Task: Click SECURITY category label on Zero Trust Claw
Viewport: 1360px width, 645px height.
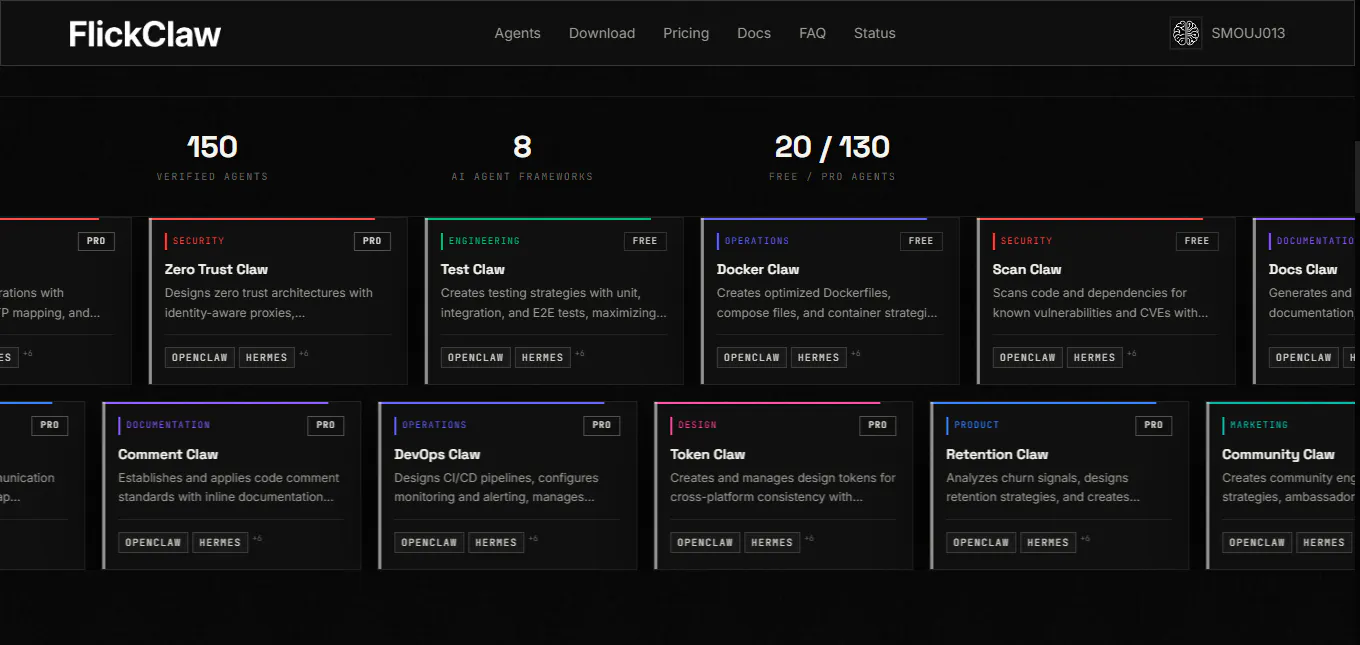Action: 198,241
